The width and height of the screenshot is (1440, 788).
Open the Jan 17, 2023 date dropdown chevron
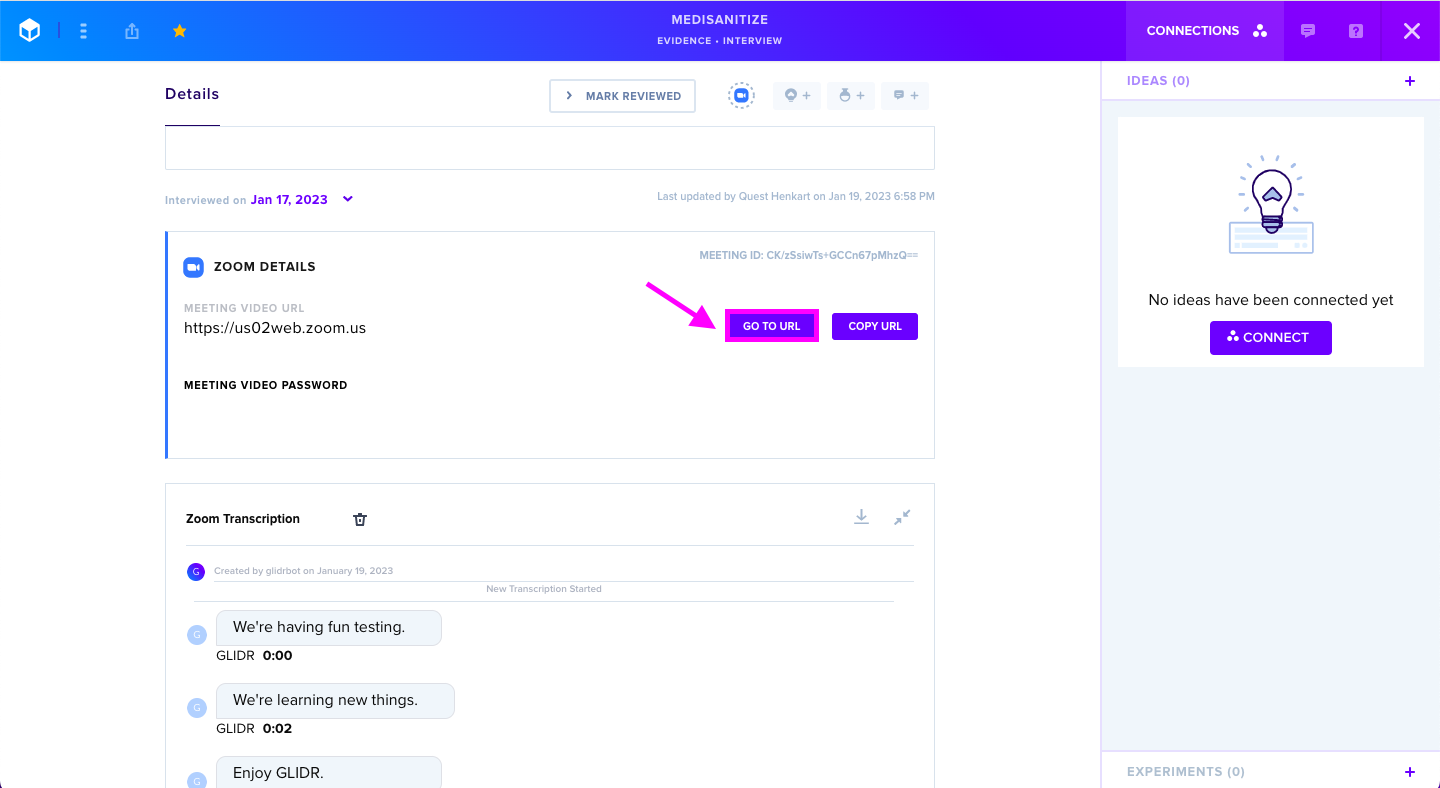click(x=348, y=199)
